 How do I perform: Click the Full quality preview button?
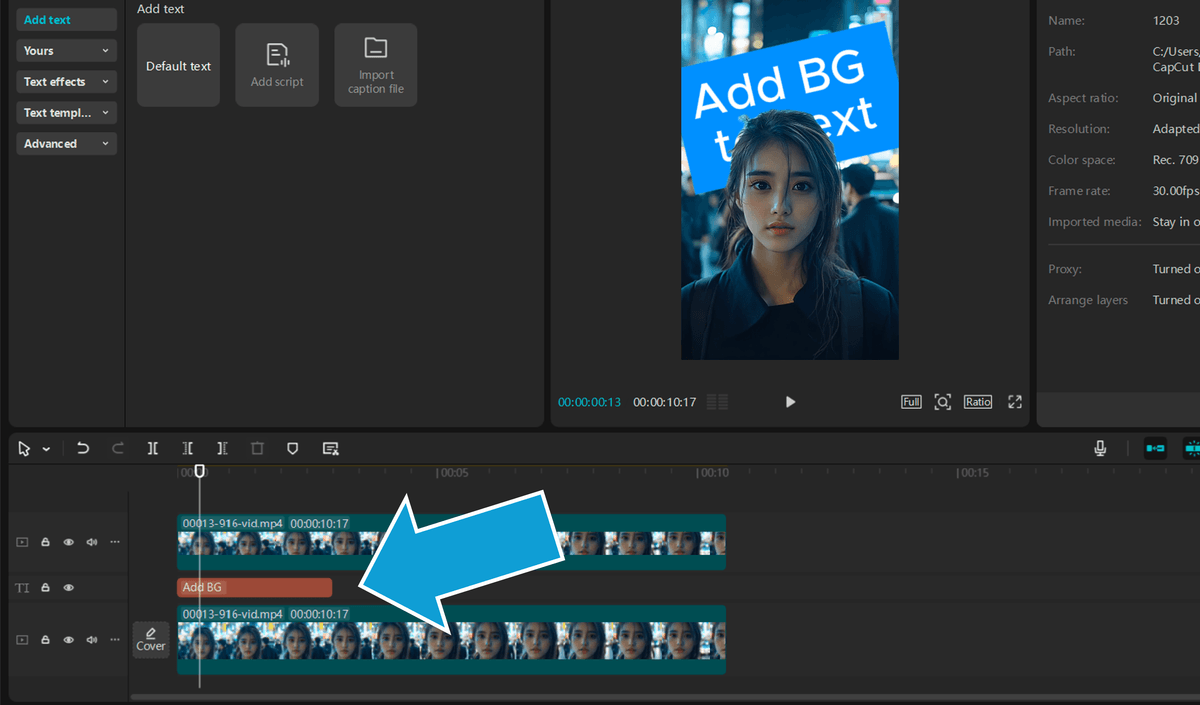click(911, 402)
